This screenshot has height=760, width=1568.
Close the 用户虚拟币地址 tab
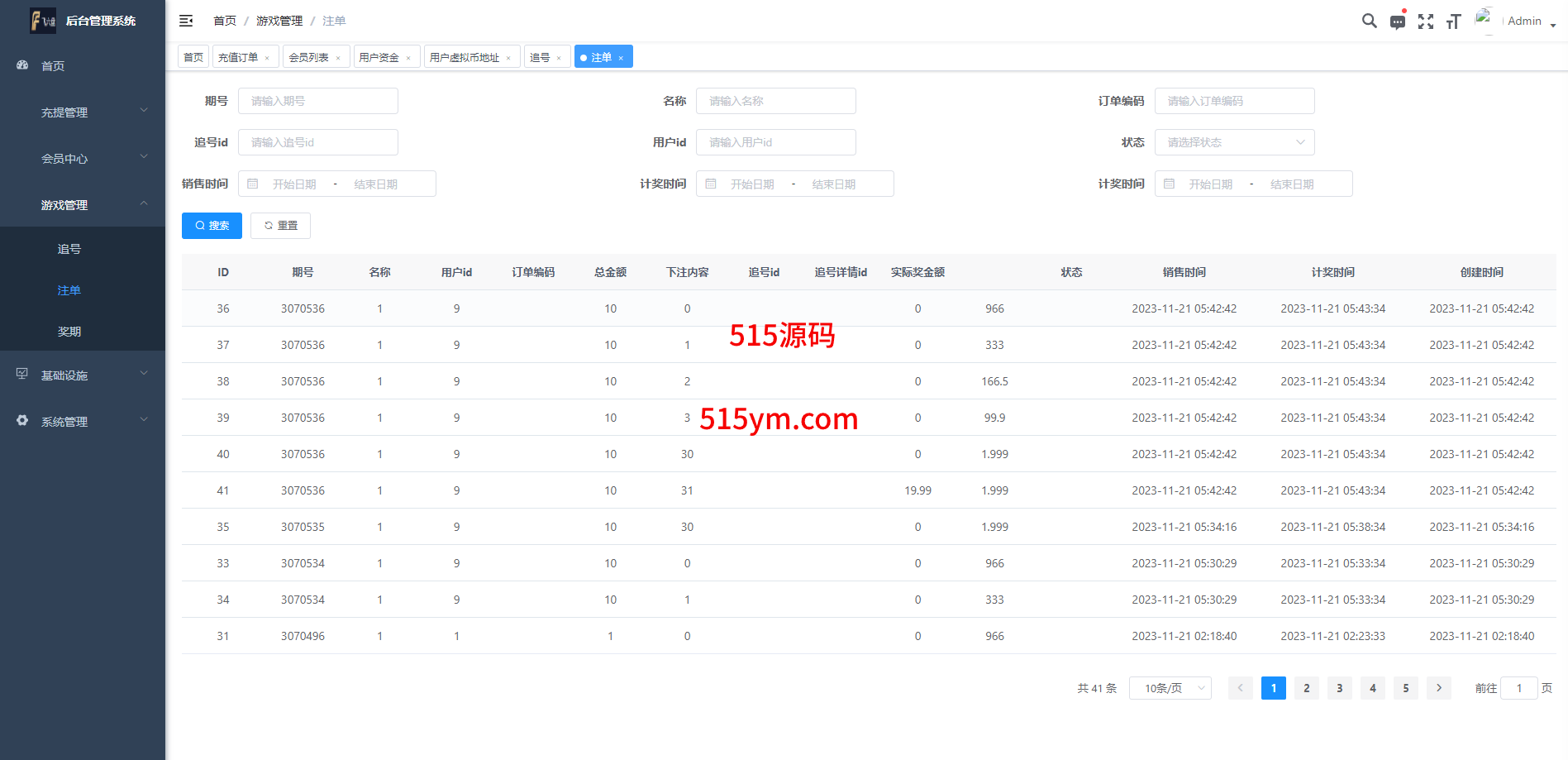pos(508,58)
